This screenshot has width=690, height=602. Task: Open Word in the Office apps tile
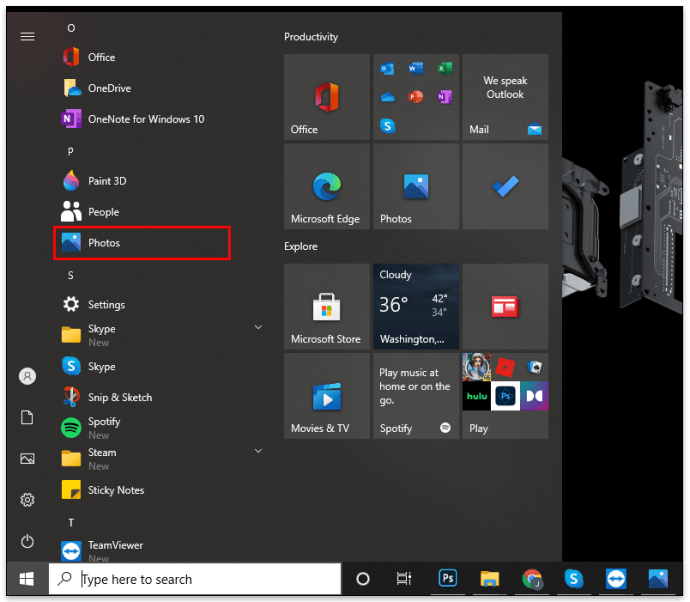415,69
